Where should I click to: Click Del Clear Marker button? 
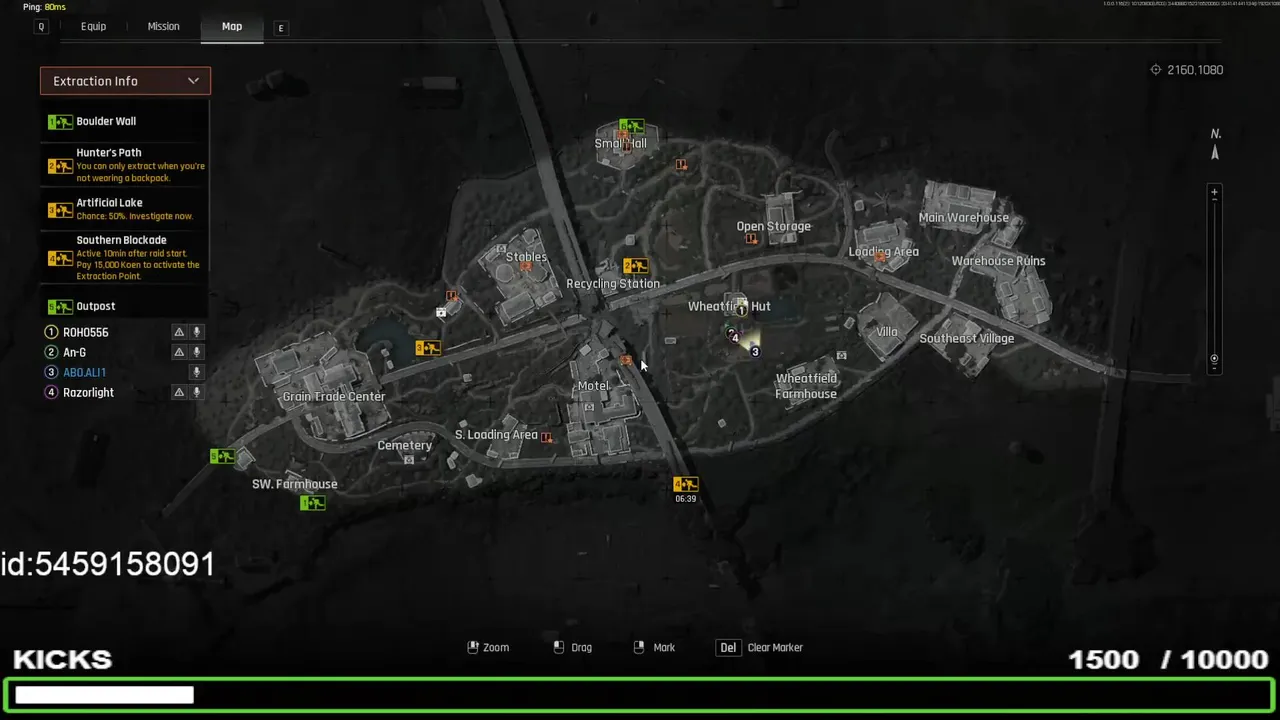[761, 648]
